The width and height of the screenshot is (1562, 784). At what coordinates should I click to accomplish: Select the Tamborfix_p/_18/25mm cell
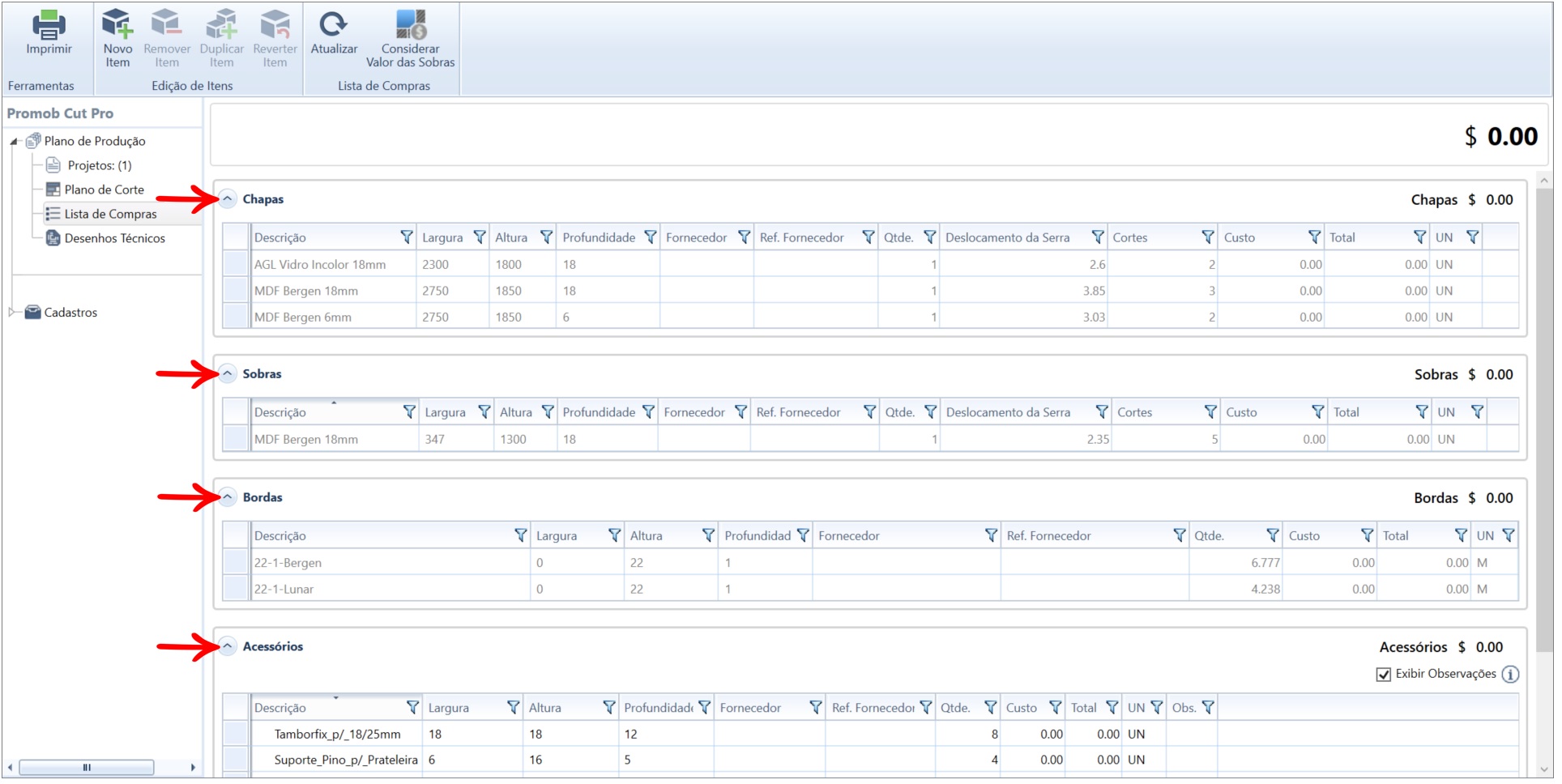[x=337, y=734]
